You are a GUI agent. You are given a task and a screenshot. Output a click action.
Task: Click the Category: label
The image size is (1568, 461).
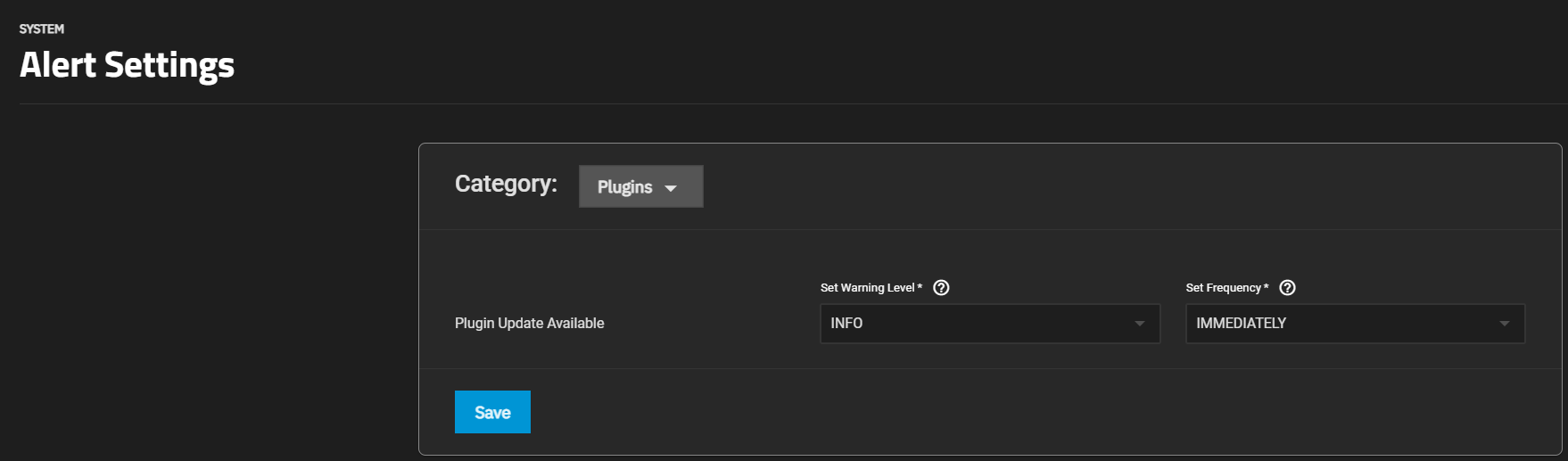(506, 184)
